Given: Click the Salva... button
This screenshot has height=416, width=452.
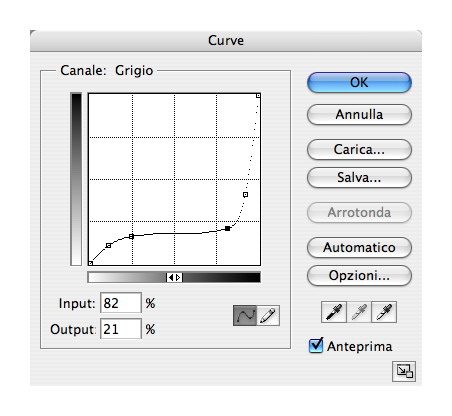Looking at the screenshot, I should [x=359, y=177].
